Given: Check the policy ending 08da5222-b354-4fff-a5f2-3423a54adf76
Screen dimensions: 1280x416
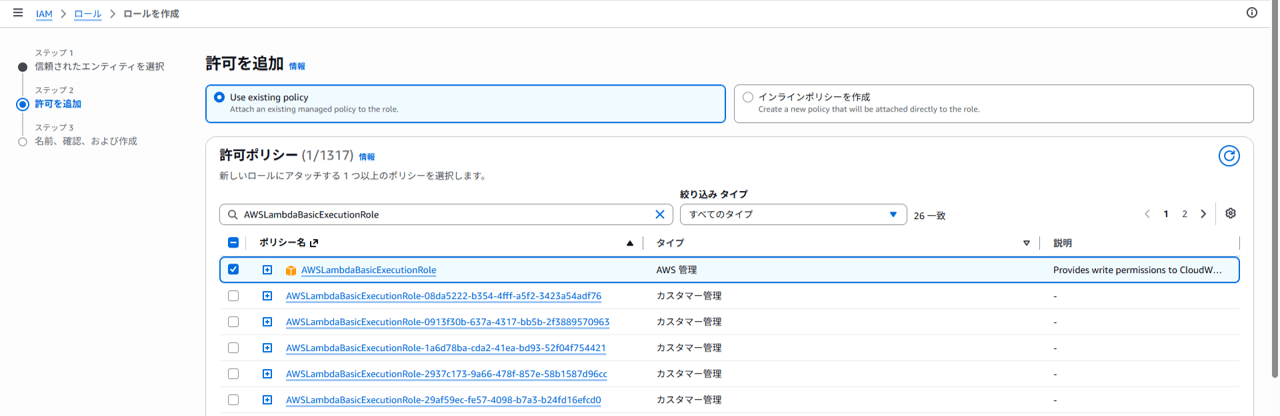Looking at the screenshot, I should 233,296.
